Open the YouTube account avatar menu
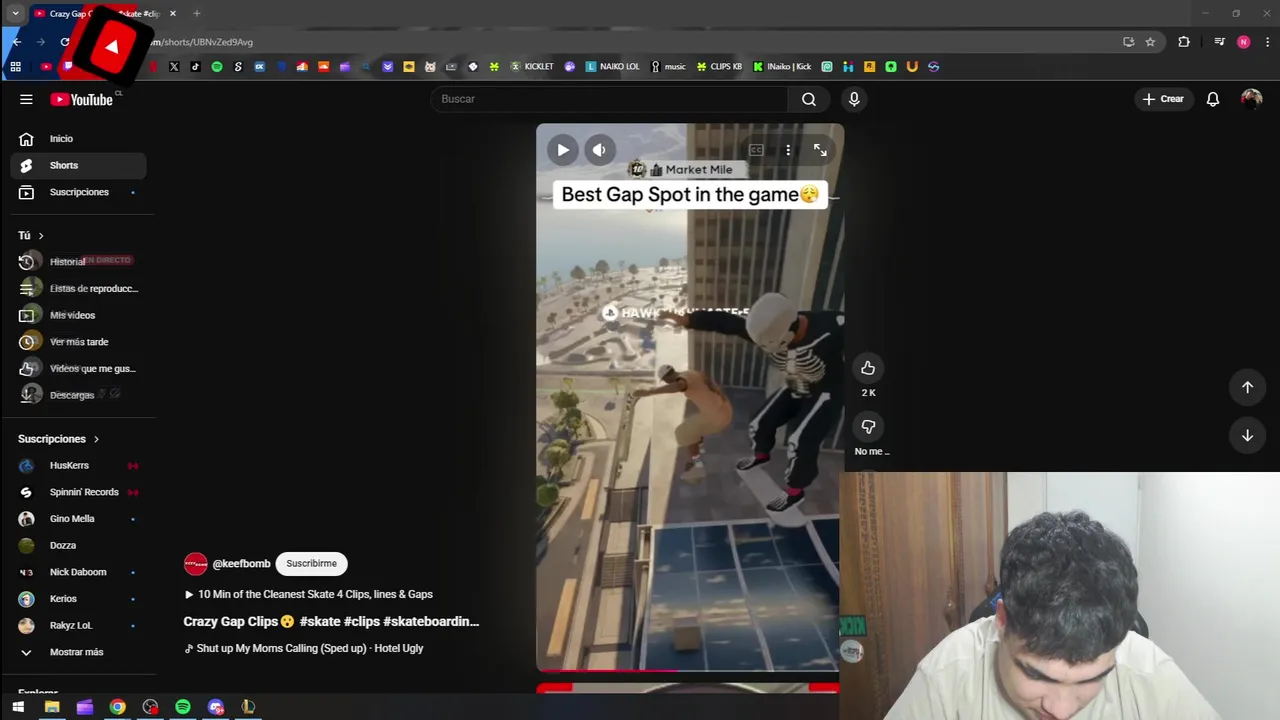This screenshot has width=1280, height=720. click(x=1251, y=98)
